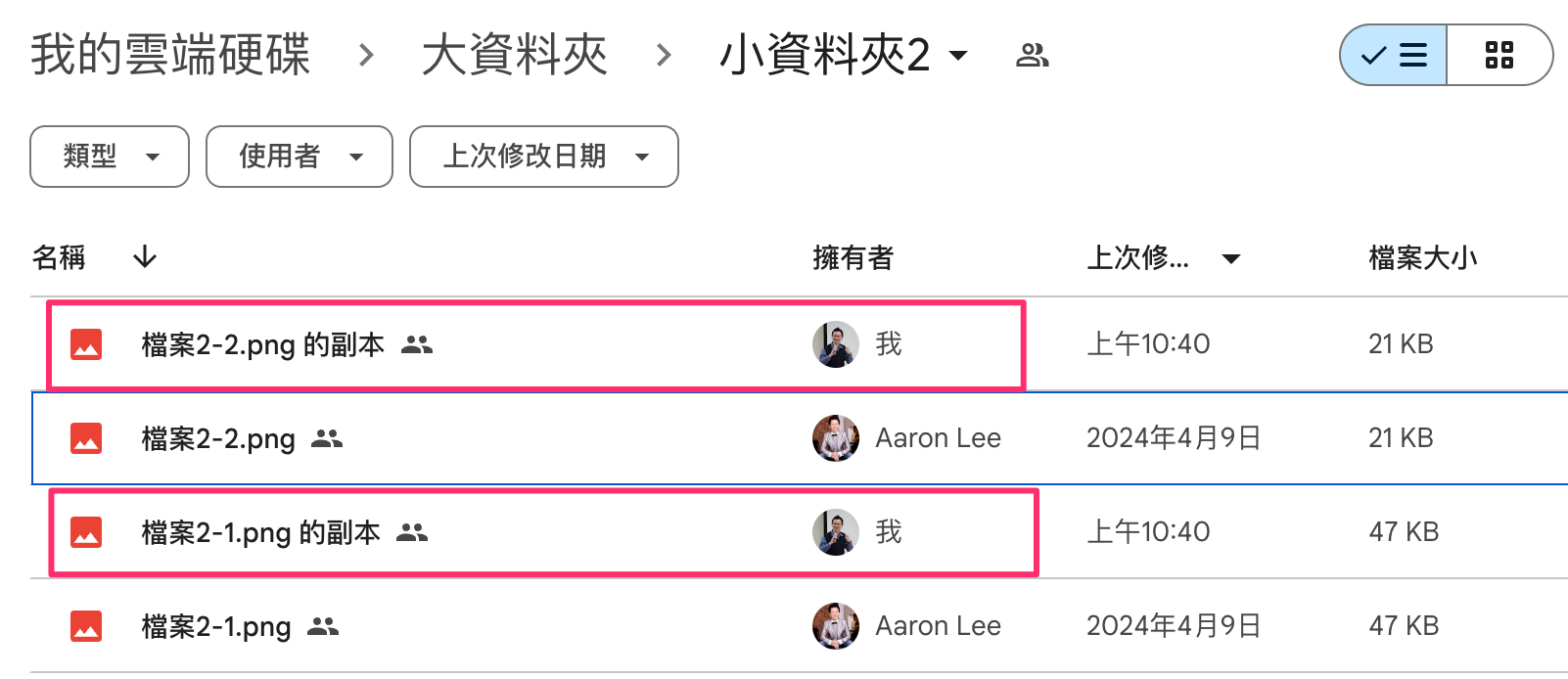Select the 檔案2-1.png 的副本 file name
This screenshot has width=1568, height=679.
pos(260,532)
